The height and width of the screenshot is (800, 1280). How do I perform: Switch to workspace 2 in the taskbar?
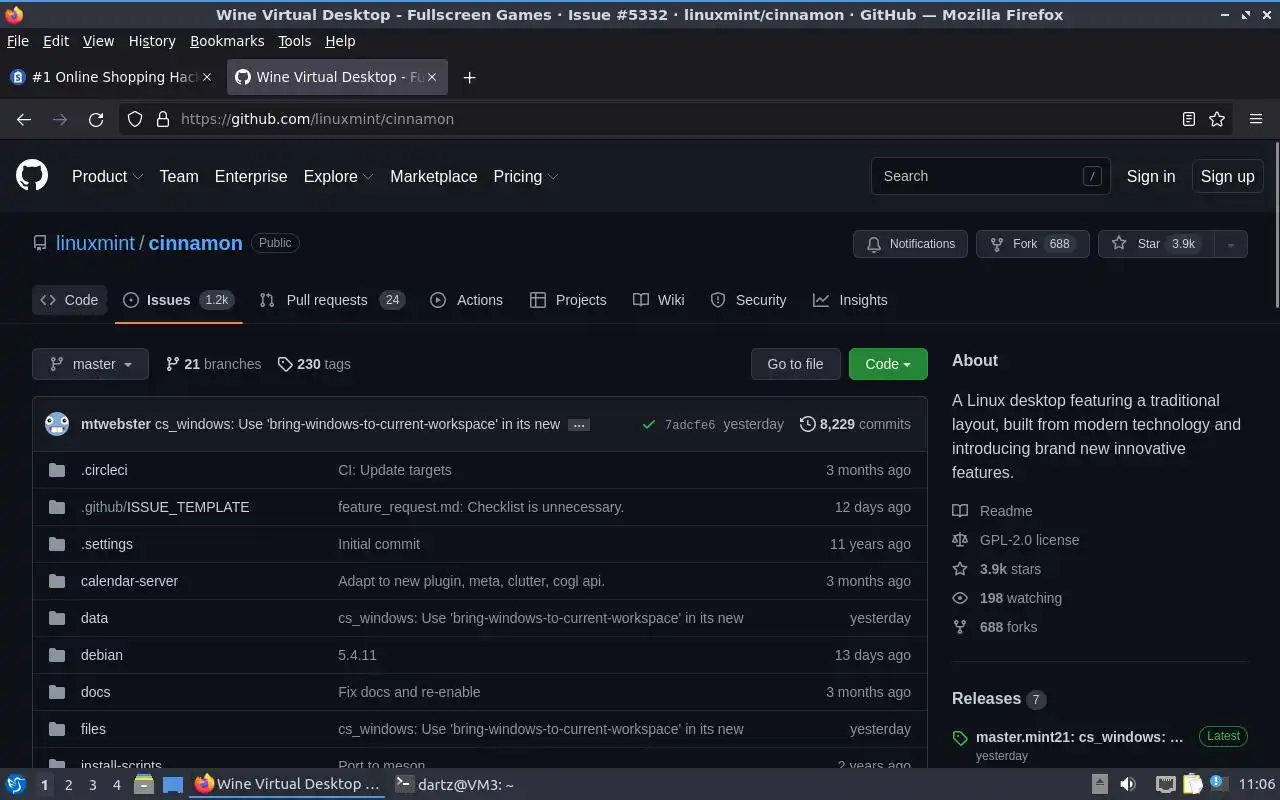click(68, 785)
